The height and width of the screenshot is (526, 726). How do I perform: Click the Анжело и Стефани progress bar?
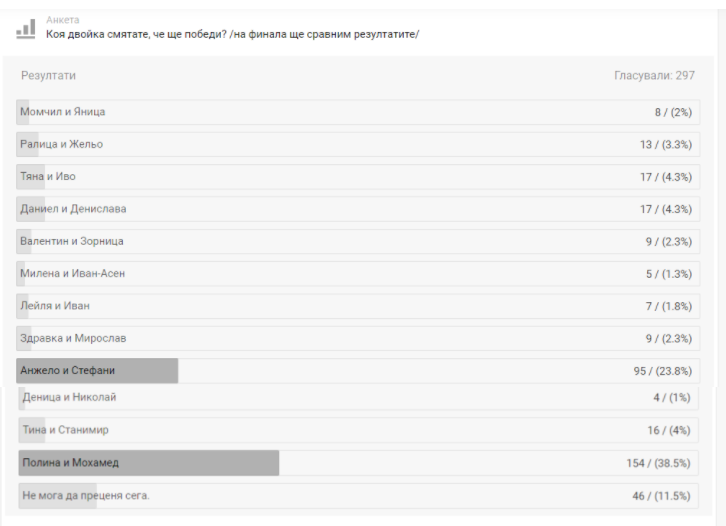[x=98, y=371]
